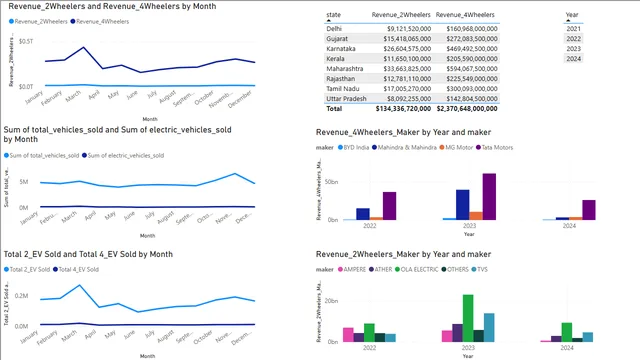Click Tata Motors bar for 2024

pos(589,210)
